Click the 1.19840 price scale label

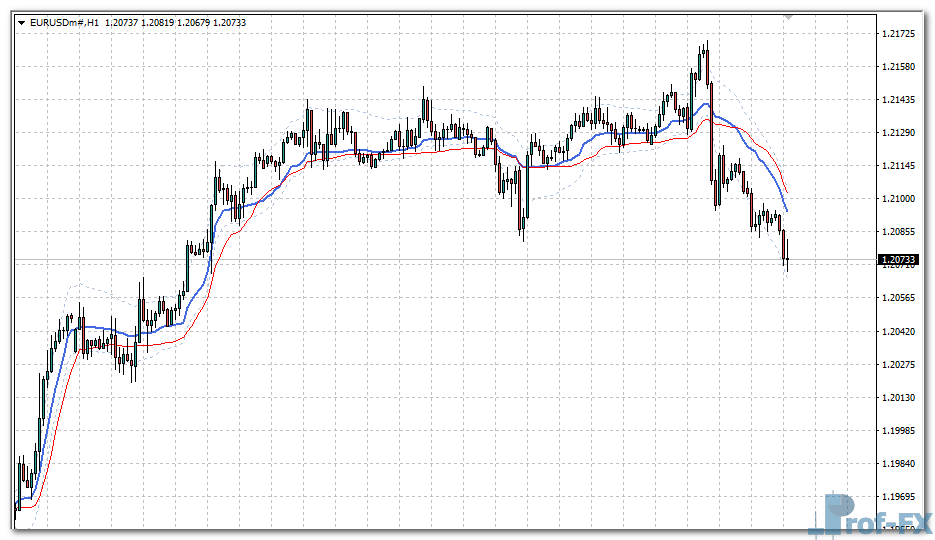[900, 463]
